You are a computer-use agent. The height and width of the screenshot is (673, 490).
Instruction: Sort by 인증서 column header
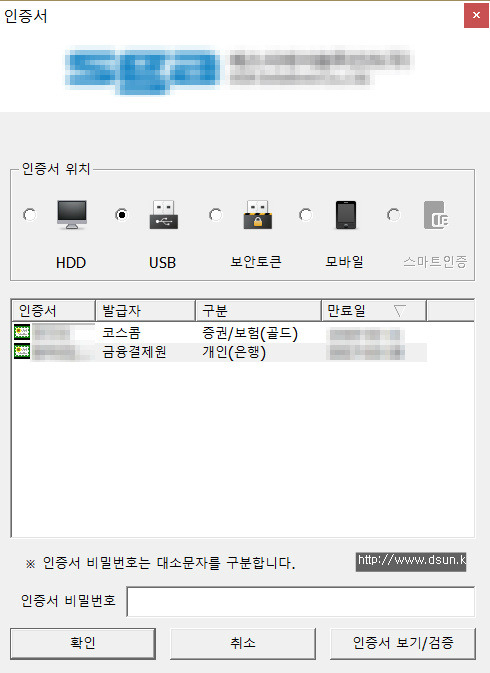pos(53,310)
